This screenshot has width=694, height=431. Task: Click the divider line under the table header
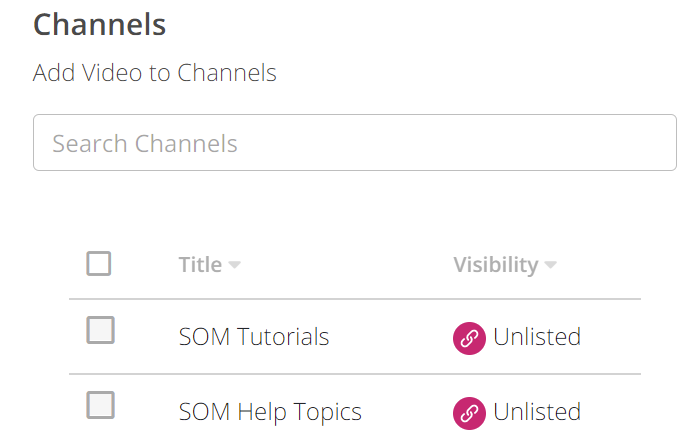click(355, 299)
